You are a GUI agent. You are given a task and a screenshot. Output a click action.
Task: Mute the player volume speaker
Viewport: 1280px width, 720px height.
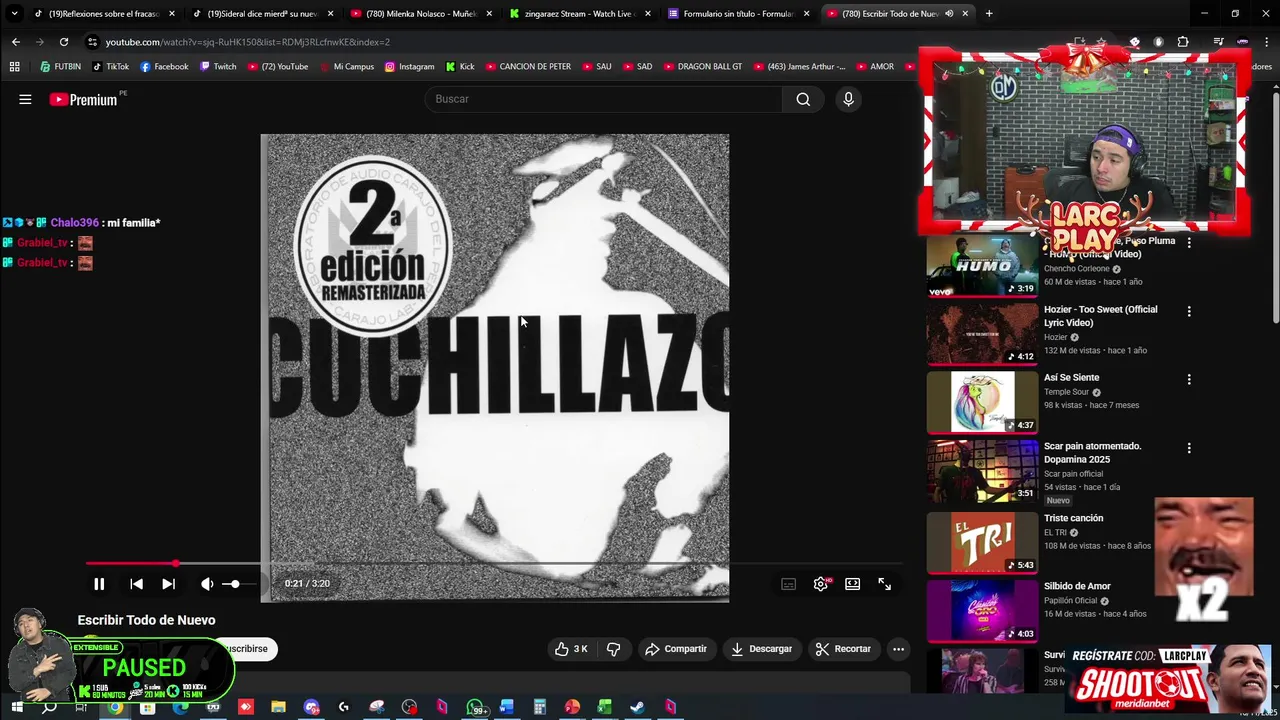(207, 584)
